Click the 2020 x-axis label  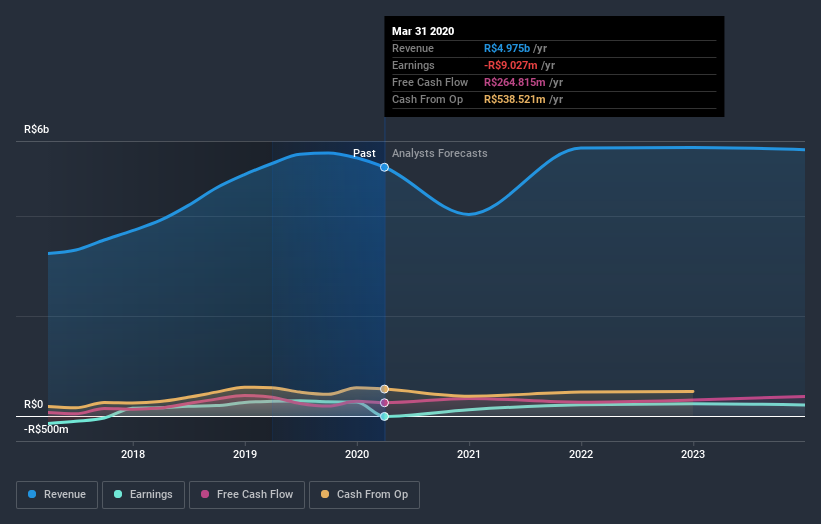(357, 454)
